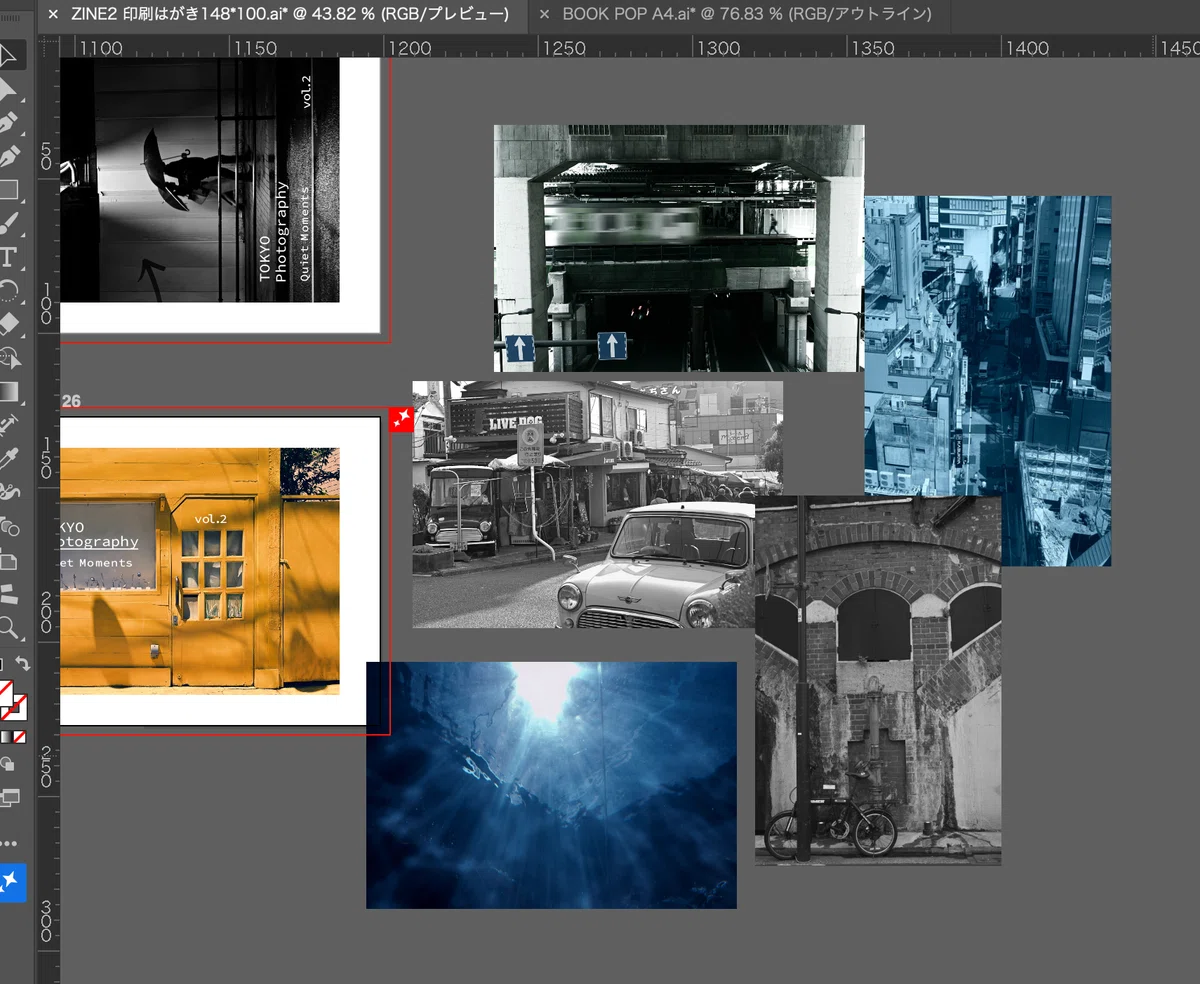Change the screen mode
Image resolution: width=1200 pixels, height=984 pixels.
click(9, 797)
